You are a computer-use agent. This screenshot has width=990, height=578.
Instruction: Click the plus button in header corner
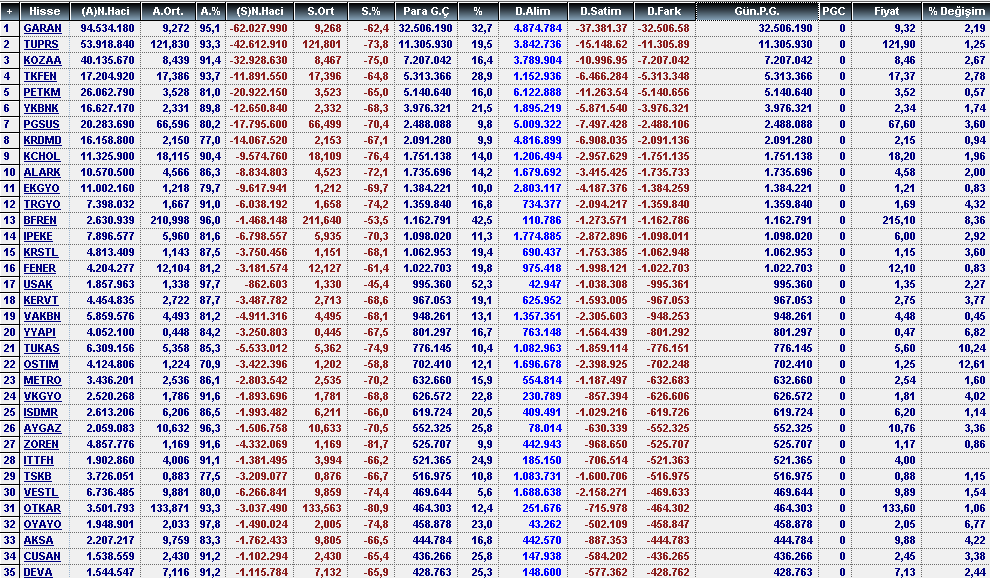point(9,11)
